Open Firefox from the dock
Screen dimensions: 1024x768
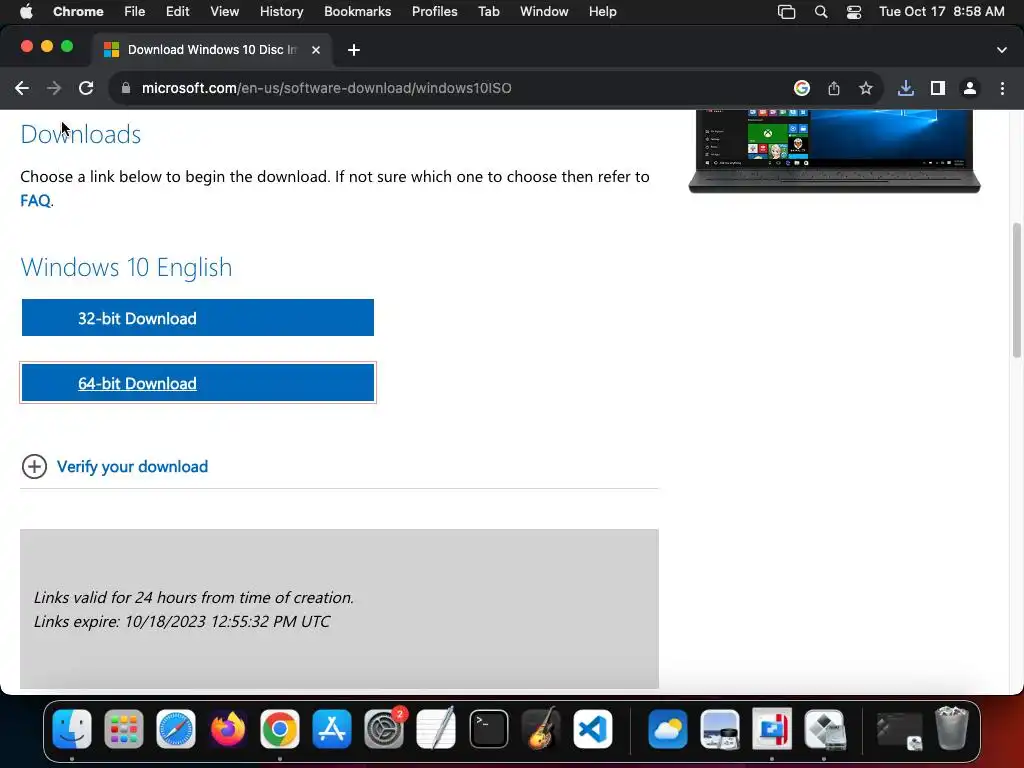click(x=228, y=729)
